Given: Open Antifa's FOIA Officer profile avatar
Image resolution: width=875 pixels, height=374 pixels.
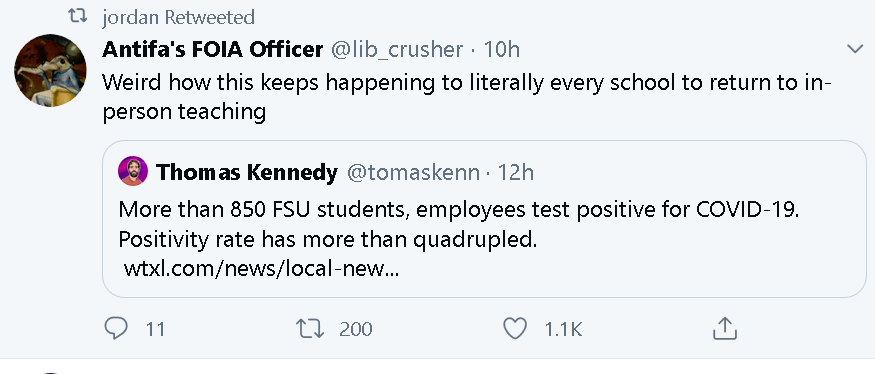Looking at the screenshot, I should click(x=50, y=70).
